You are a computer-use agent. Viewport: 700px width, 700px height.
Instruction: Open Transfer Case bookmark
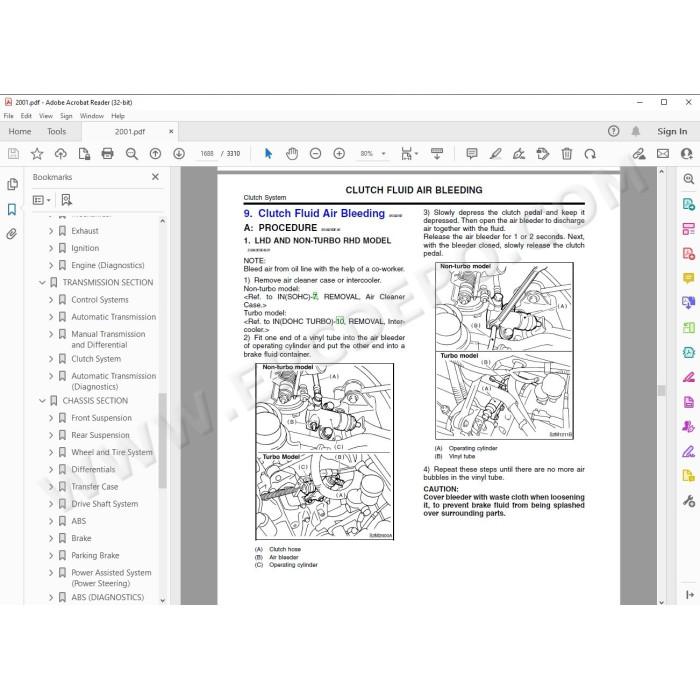(95, 487)
